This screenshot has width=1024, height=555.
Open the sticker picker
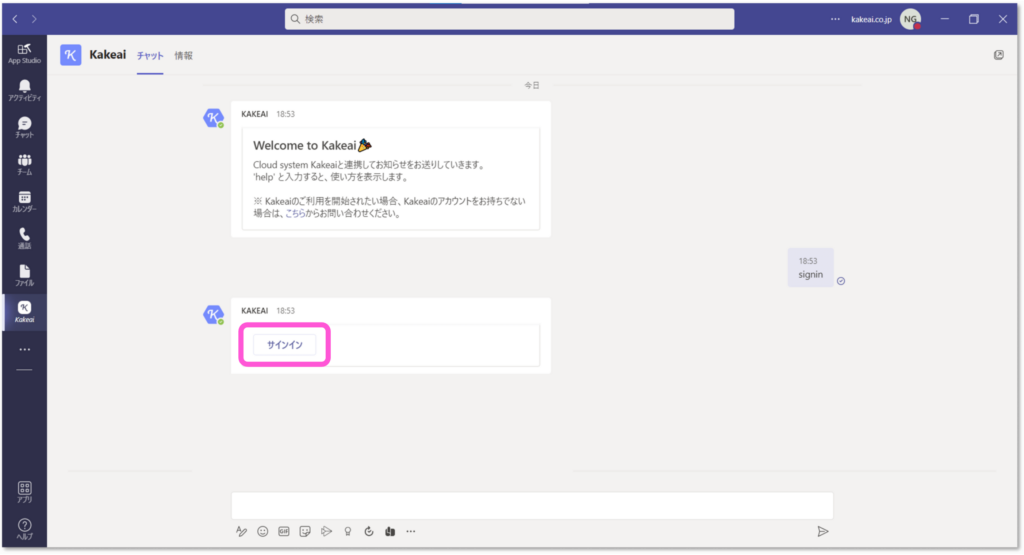[x=305, y=531]
